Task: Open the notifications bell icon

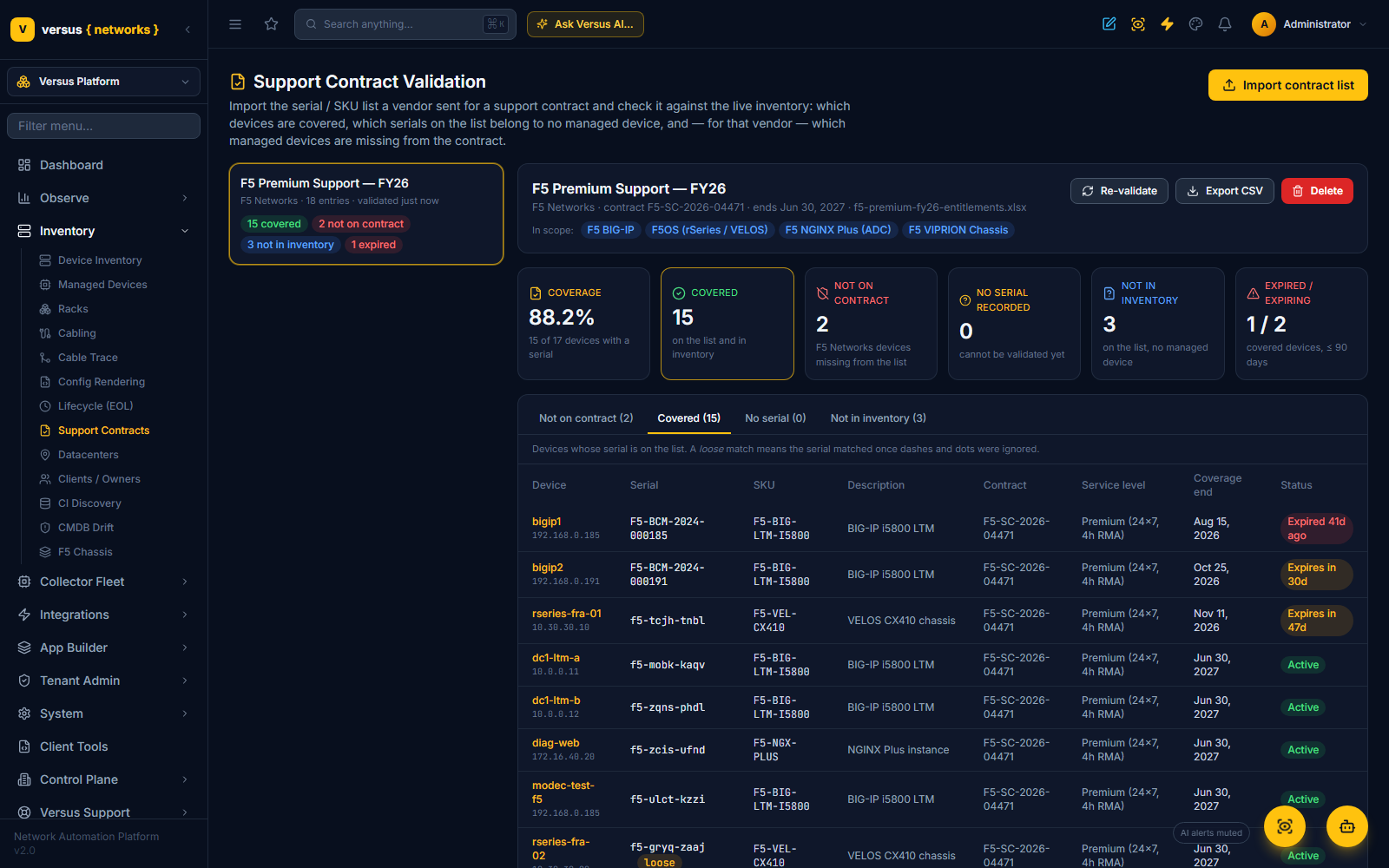Action: tap(1225, 24)
